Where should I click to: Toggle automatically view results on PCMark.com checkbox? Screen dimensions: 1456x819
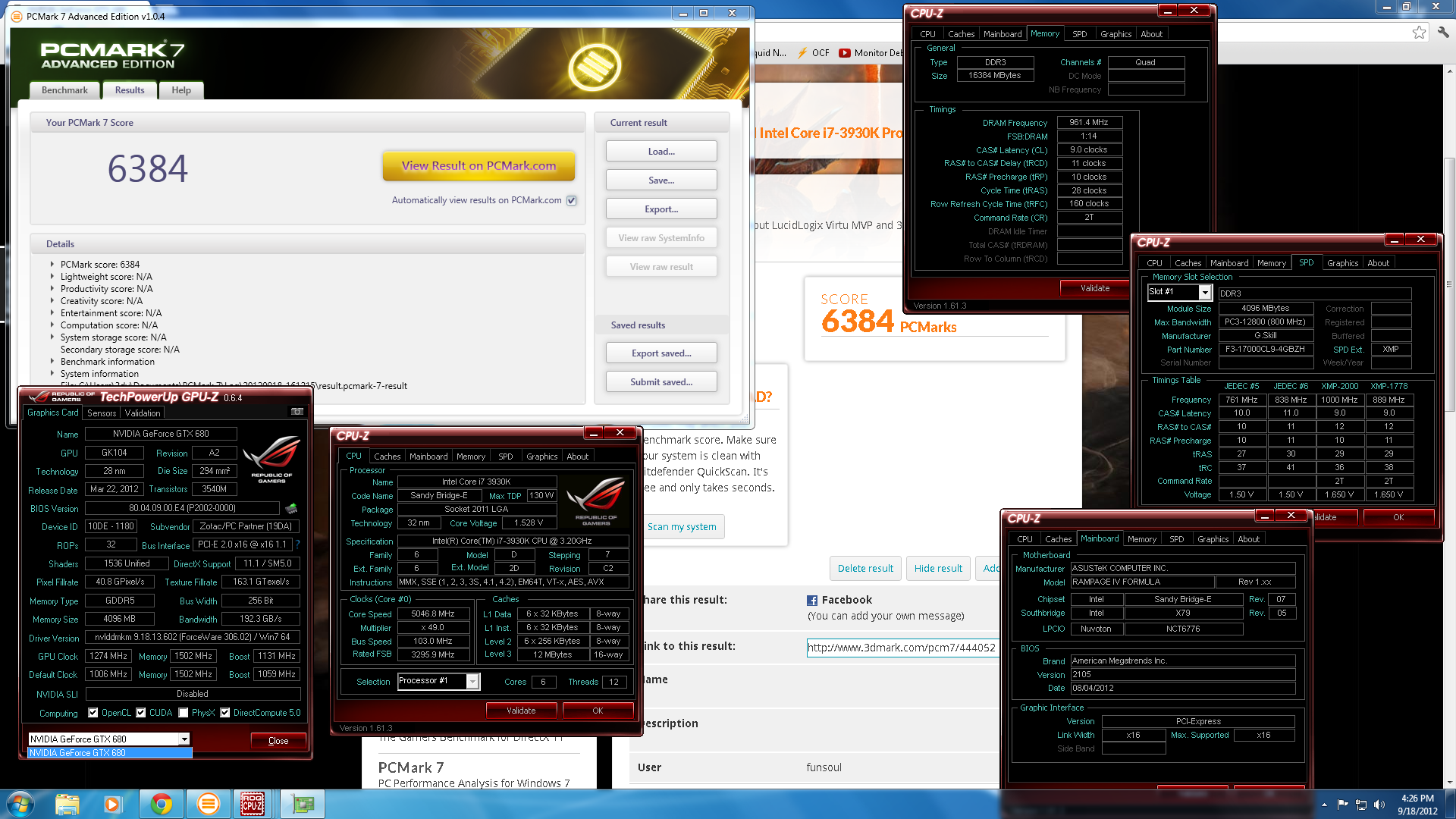[572, 200]
